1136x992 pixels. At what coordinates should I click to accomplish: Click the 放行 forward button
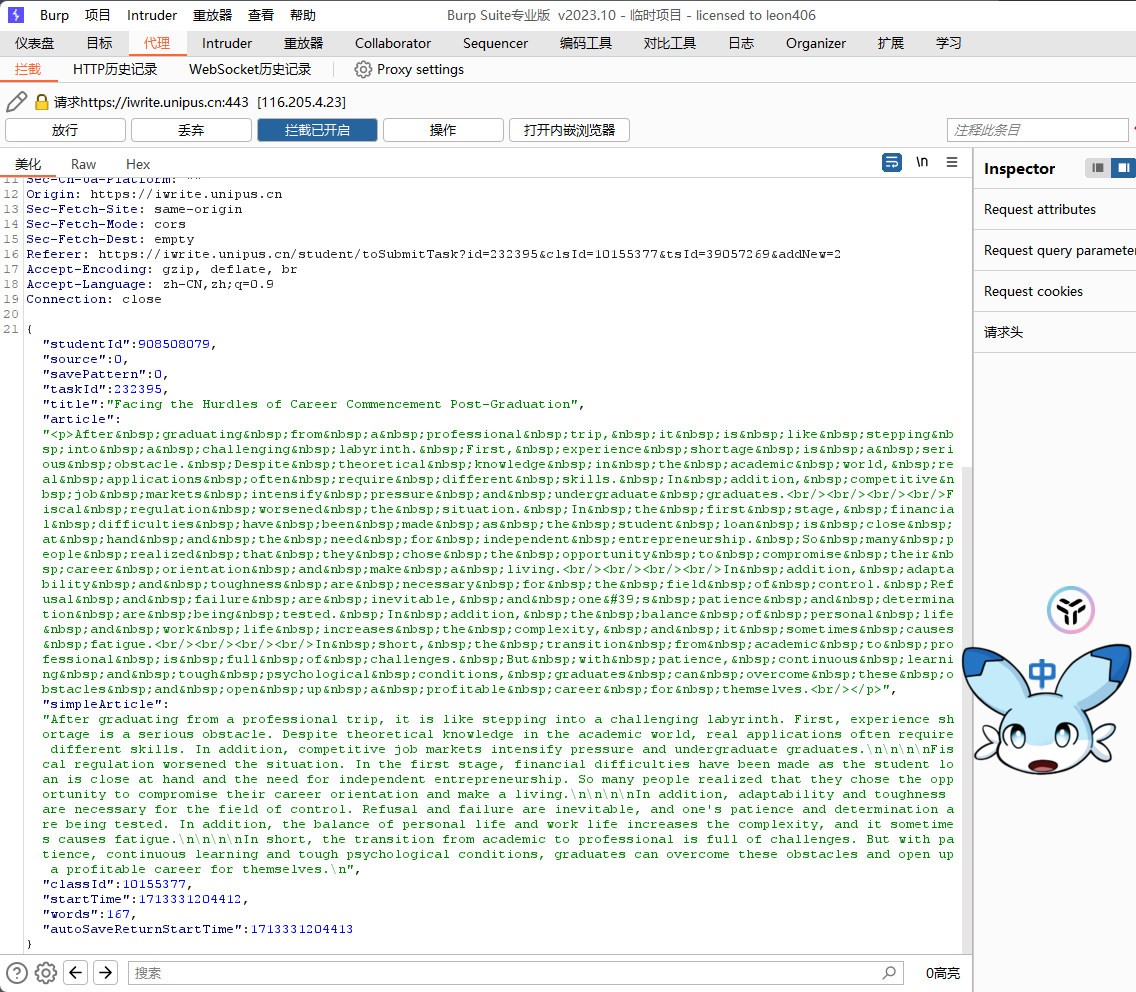point(65,130)
